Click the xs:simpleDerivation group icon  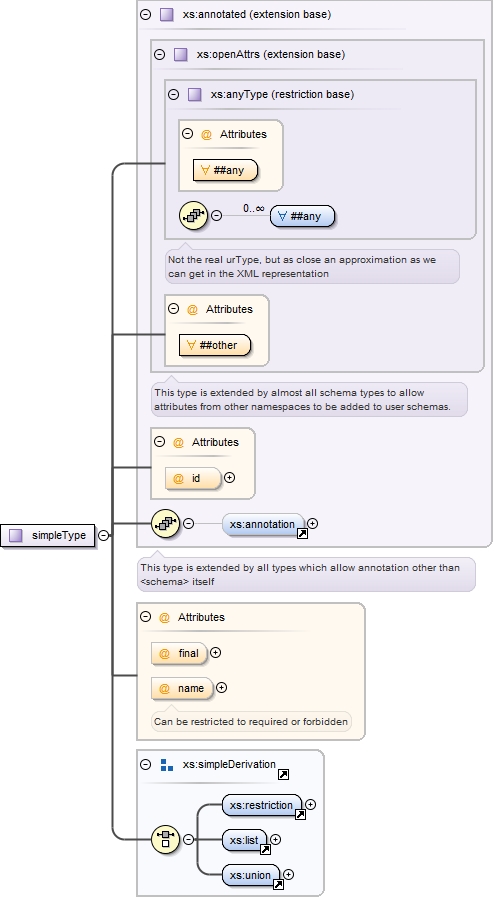(167, 765)
